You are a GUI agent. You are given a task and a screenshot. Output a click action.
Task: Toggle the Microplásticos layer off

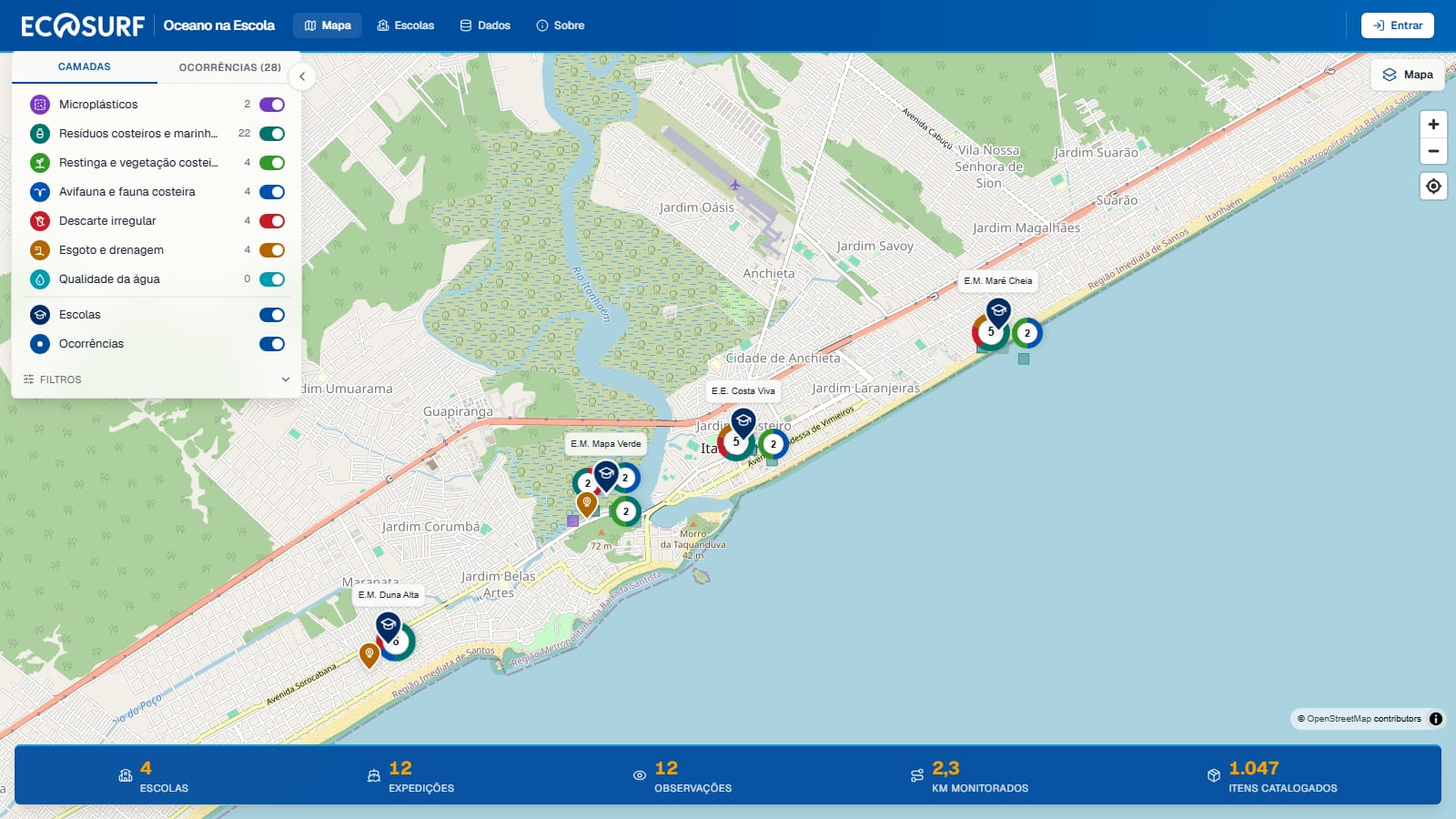click(272, 105)
